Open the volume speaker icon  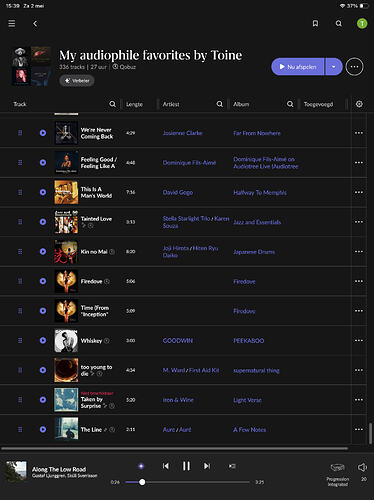[362, 467]
